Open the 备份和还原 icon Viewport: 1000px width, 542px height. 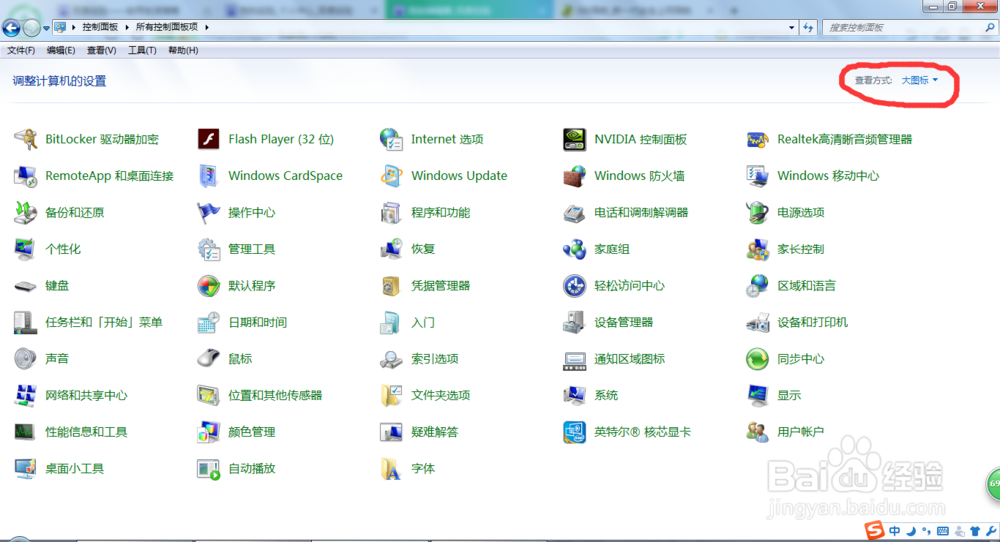point(26,212)
